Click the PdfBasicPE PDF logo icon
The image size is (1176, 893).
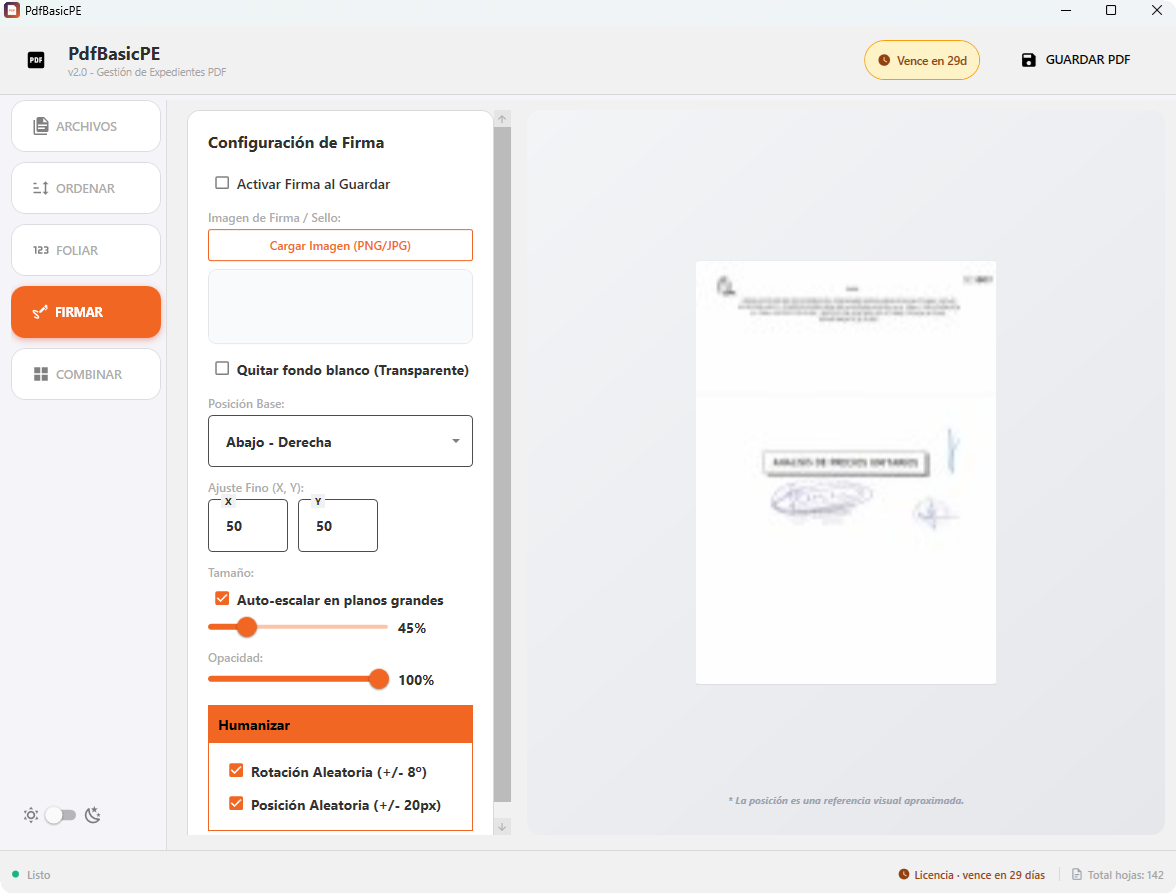tap(36, 60)
